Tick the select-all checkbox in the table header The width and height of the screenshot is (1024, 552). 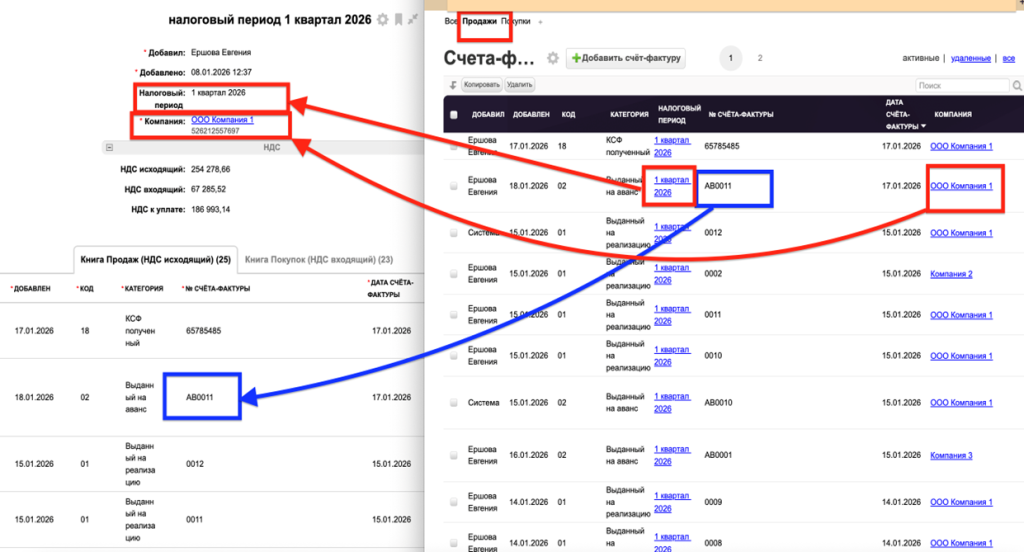point(454,115)
